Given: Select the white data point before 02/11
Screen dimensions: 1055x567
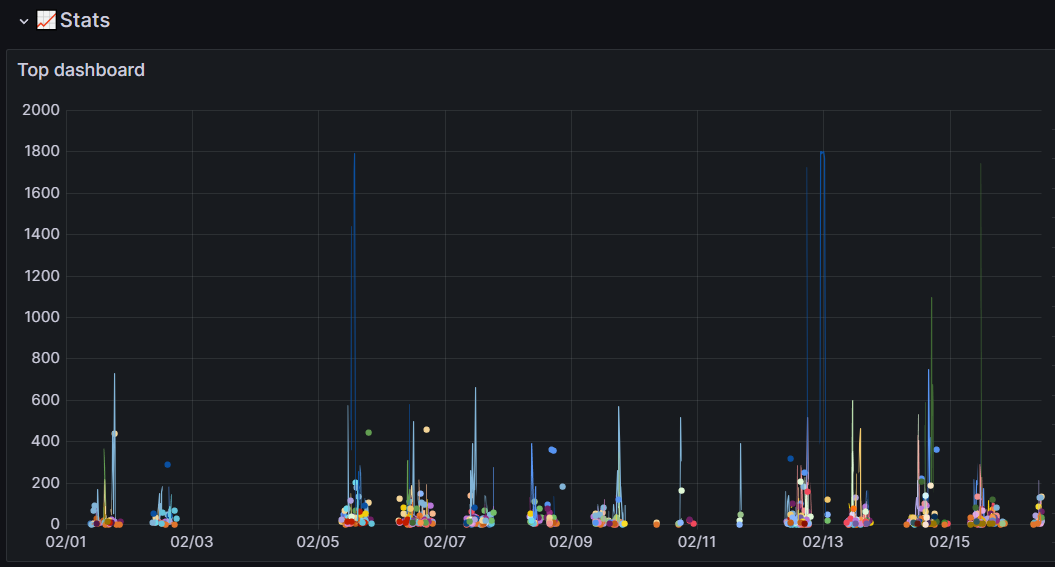Looking at the screenshot, I should (x=682, y=490).
